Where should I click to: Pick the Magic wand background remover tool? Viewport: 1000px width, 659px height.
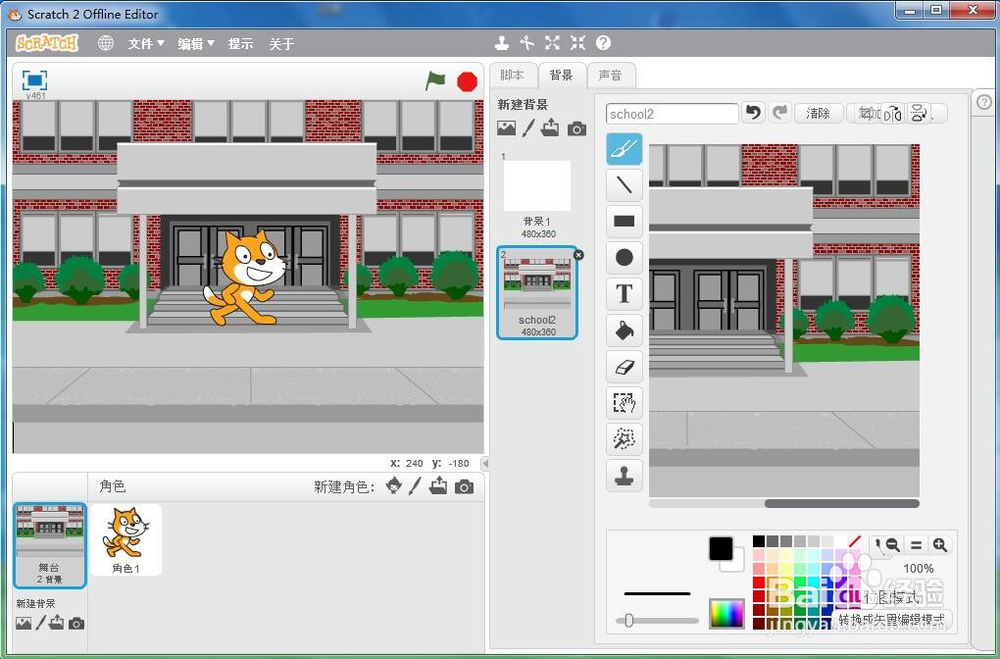624,440
